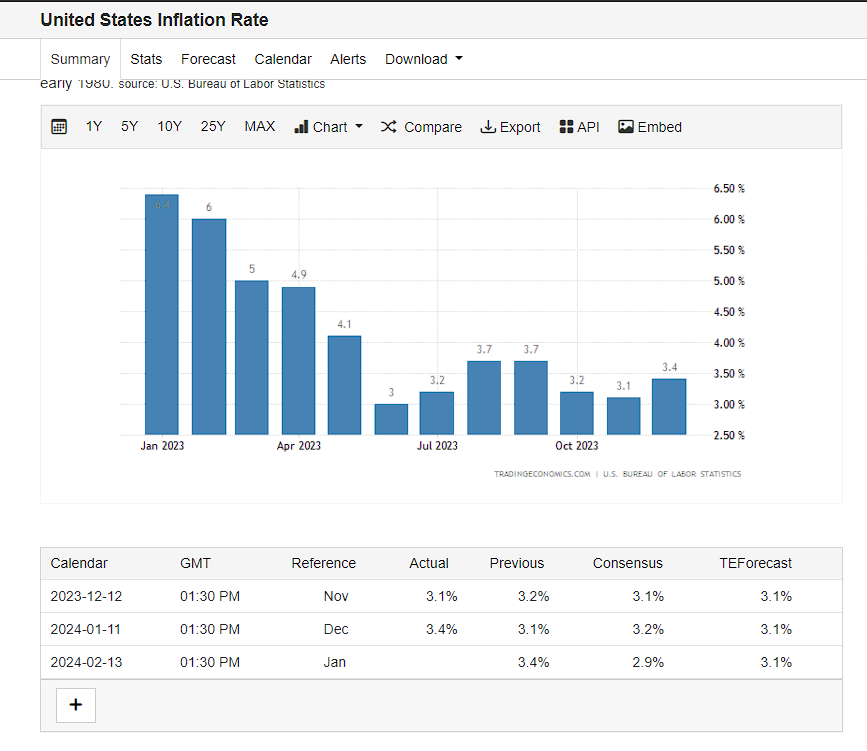This screenshot has height=751, width=867.
Task: Select the Summary tab
Action: pos(80,59)
